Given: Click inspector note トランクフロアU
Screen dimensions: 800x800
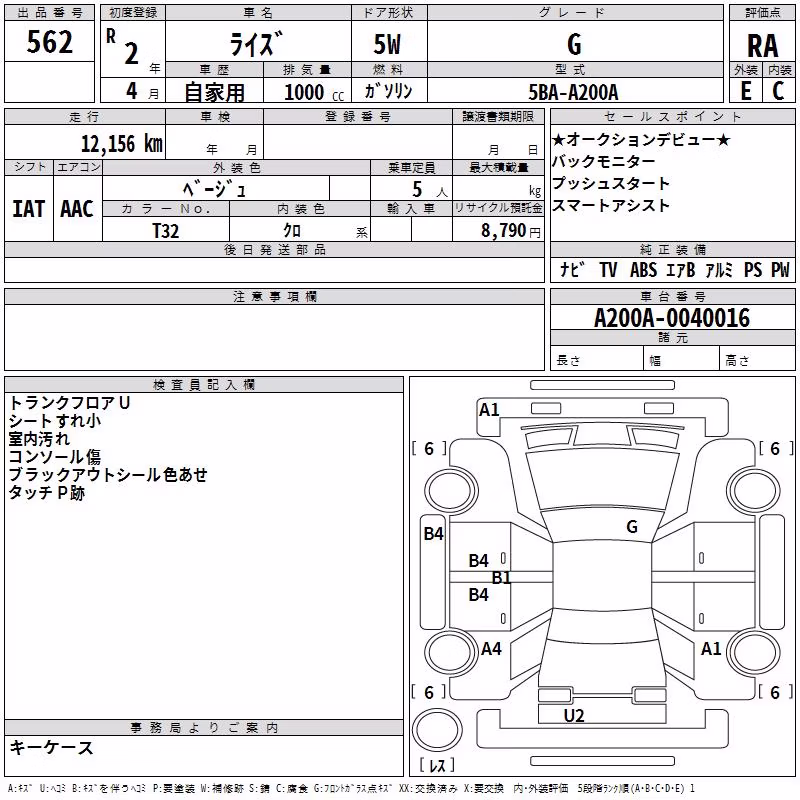Looking at the screenshot, I should click(x=69, y=403).
